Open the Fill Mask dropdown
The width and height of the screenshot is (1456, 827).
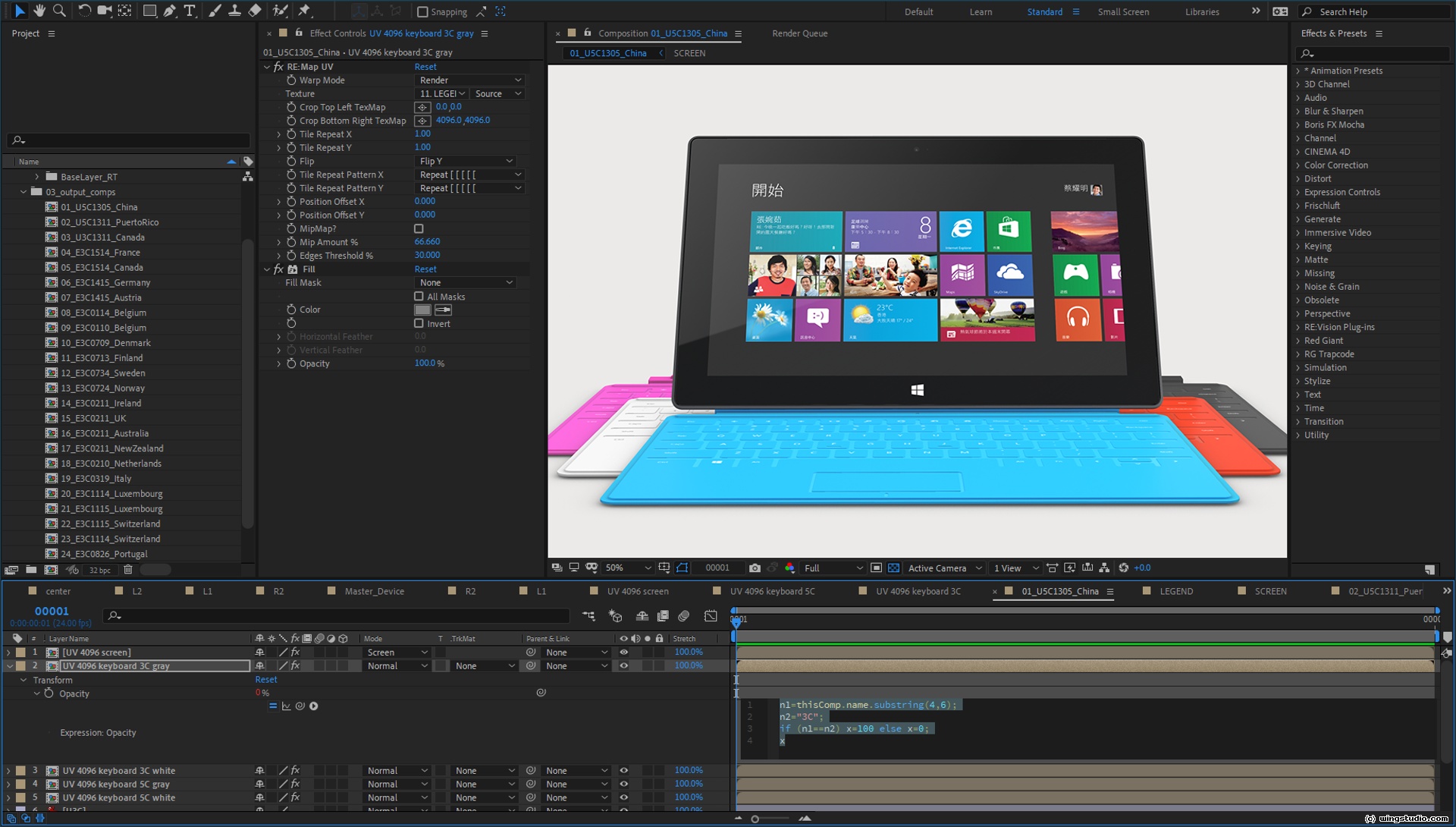click(466, 283)
